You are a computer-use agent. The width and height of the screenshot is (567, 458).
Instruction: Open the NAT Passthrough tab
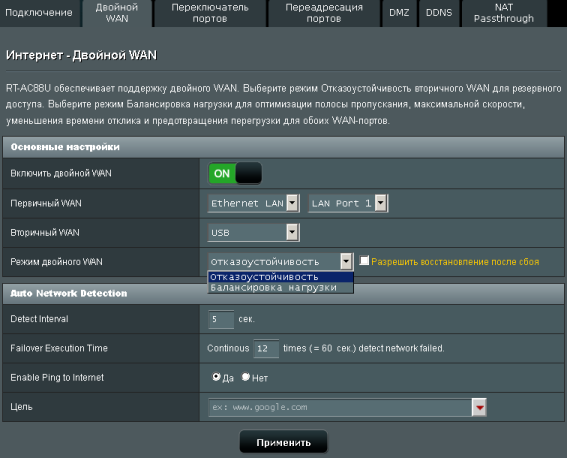point(504,13)
